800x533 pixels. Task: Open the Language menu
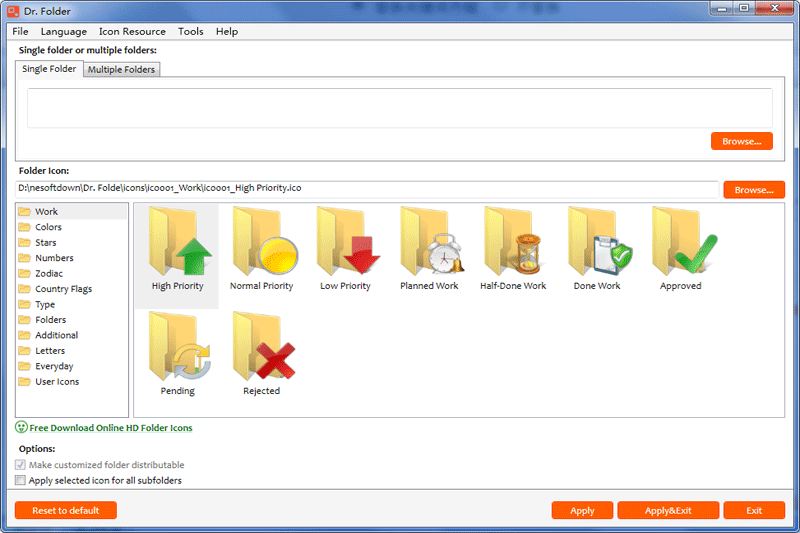tap(64, 32)
